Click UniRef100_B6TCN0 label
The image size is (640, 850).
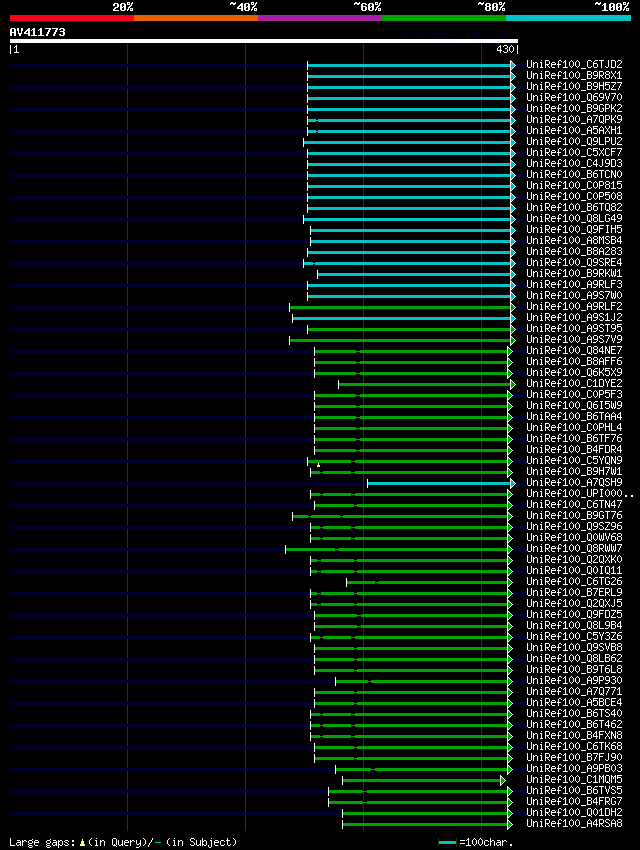574,175
